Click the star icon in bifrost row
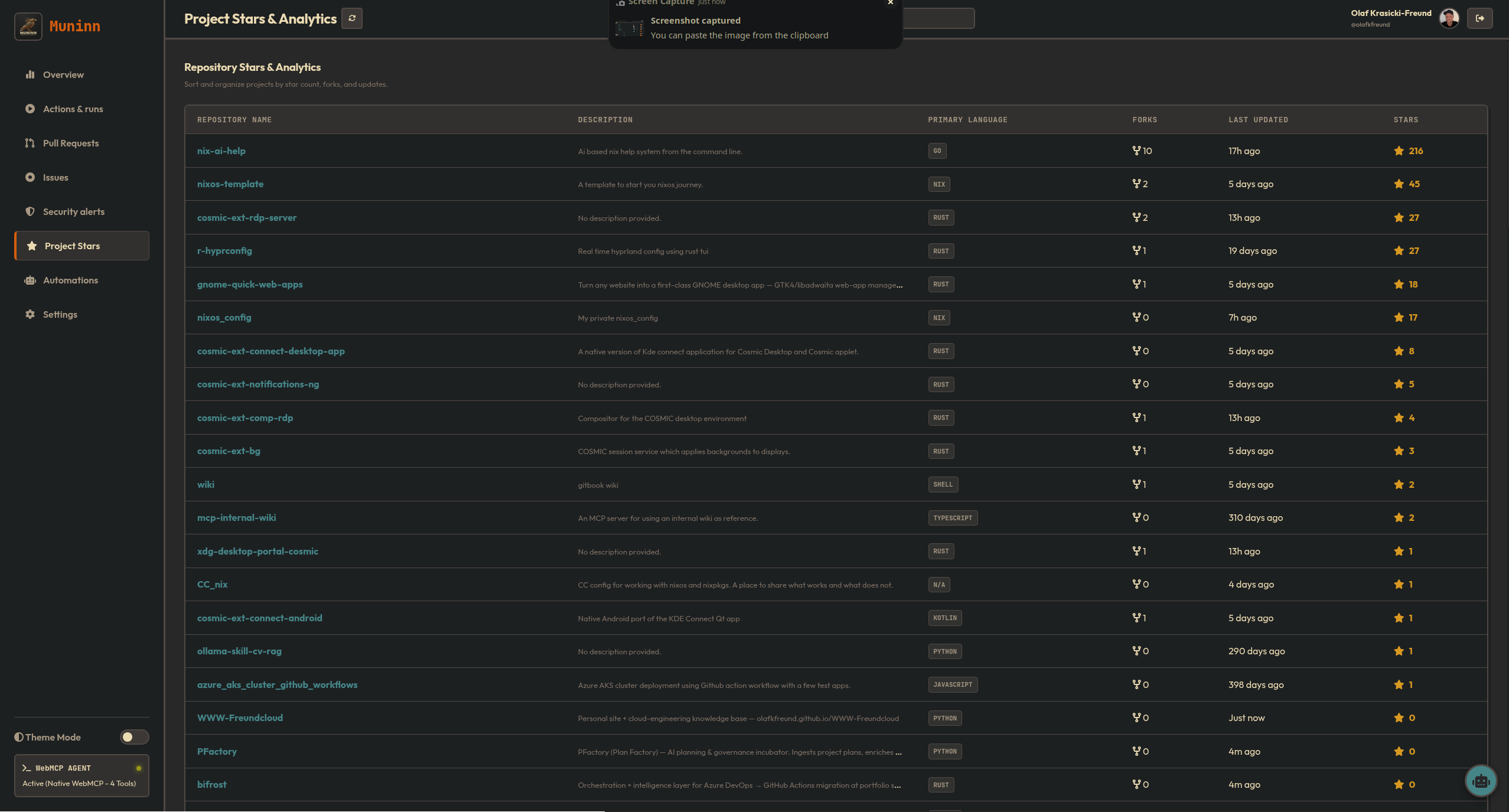Image resolution: width=1509 pixels, height=812 pixels. click(x=1399, y=784)
